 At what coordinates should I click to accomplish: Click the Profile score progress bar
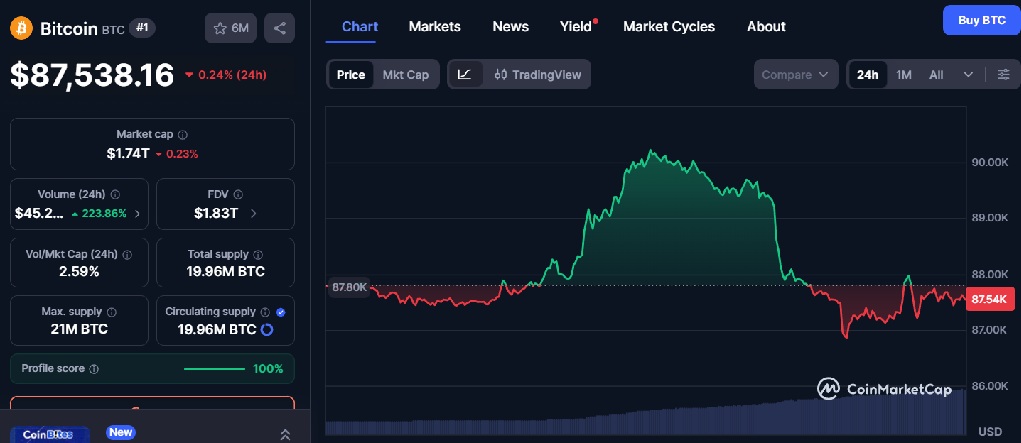tap(214, 369)
